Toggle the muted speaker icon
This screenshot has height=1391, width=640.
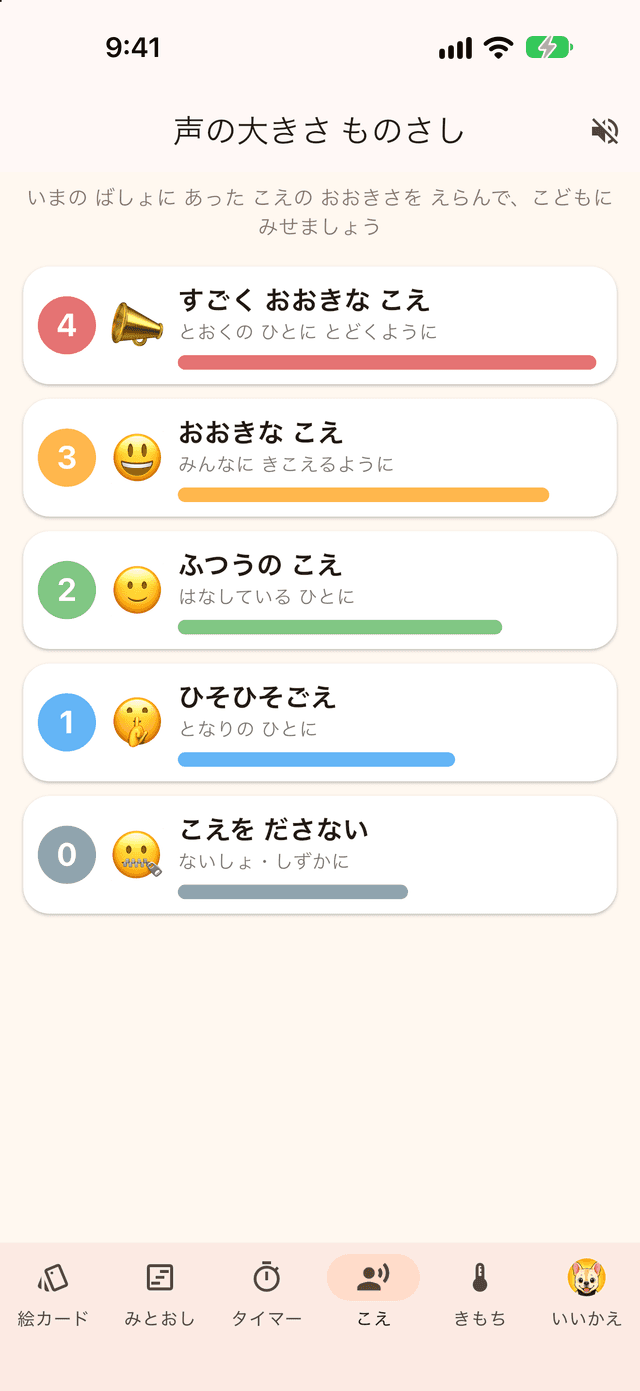[605, 131]
